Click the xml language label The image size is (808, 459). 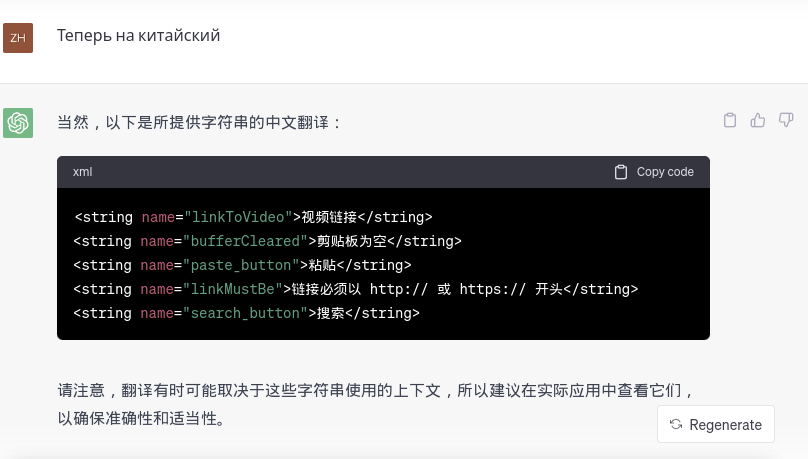coord(82,172)
